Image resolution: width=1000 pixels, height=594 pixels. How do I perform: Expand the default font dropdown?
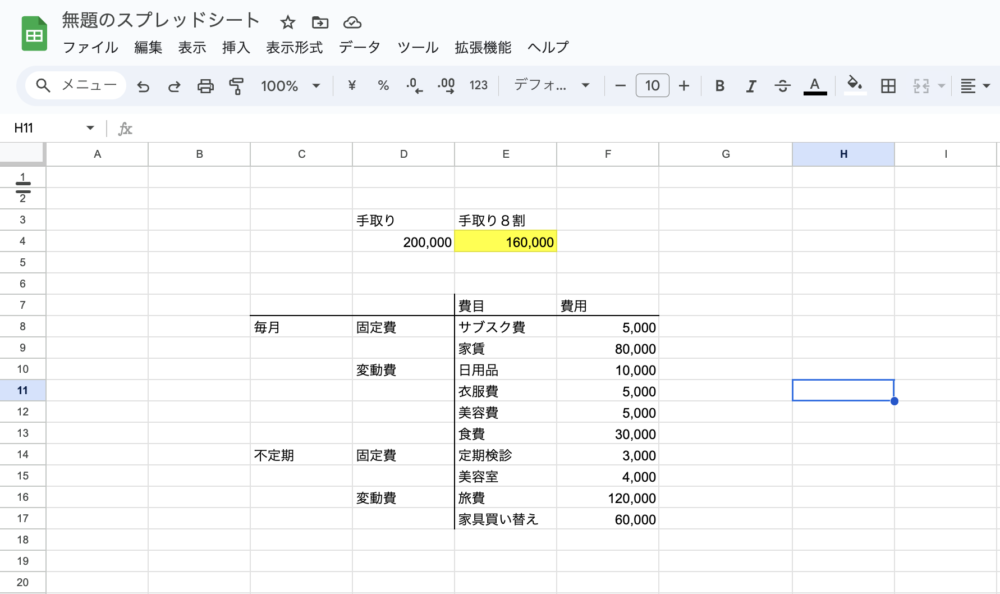(x=551, y=86)
